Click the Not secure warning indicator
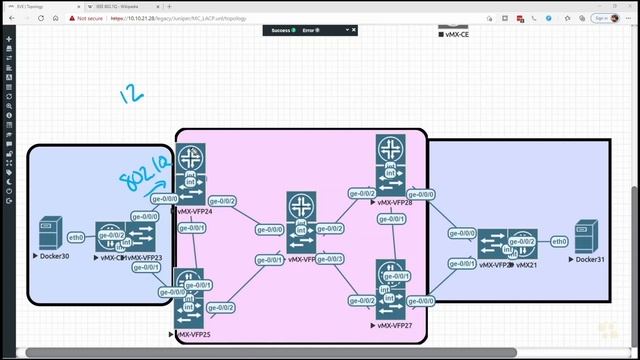The image size is (640, 360). (x=86, y=18)
